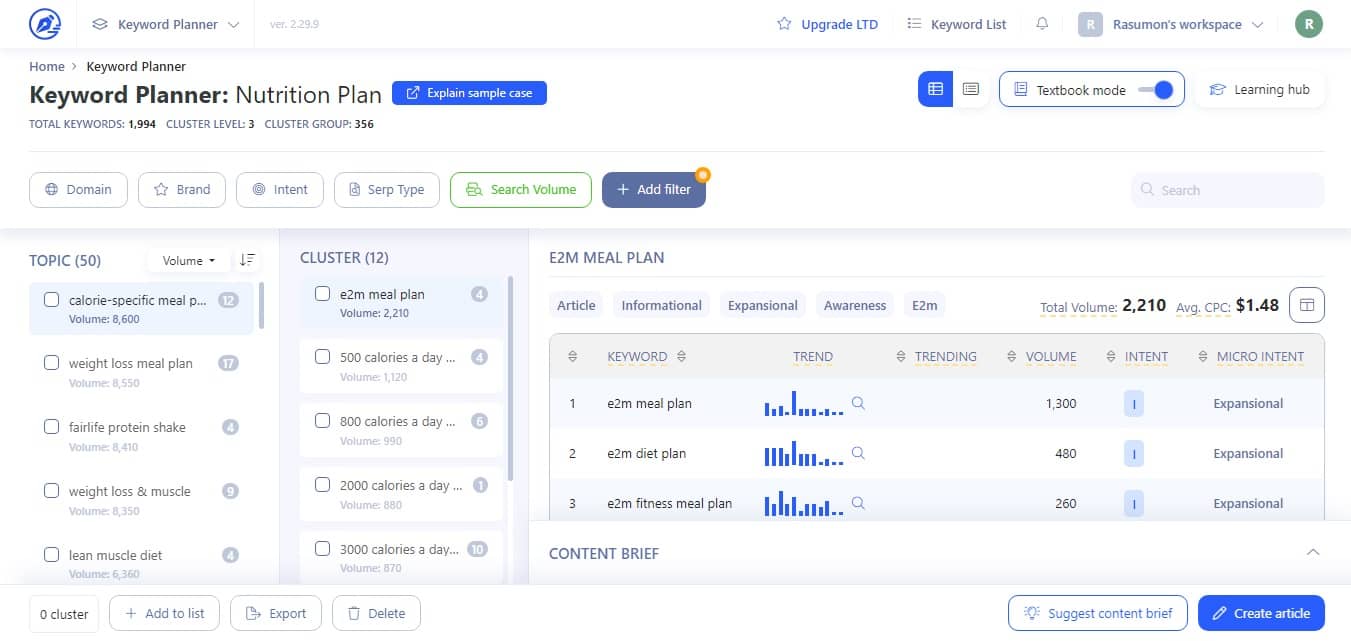Open column settings icon beside Avg. CPC
This screenshot has width=1351, height=641.
[1307, 305]
